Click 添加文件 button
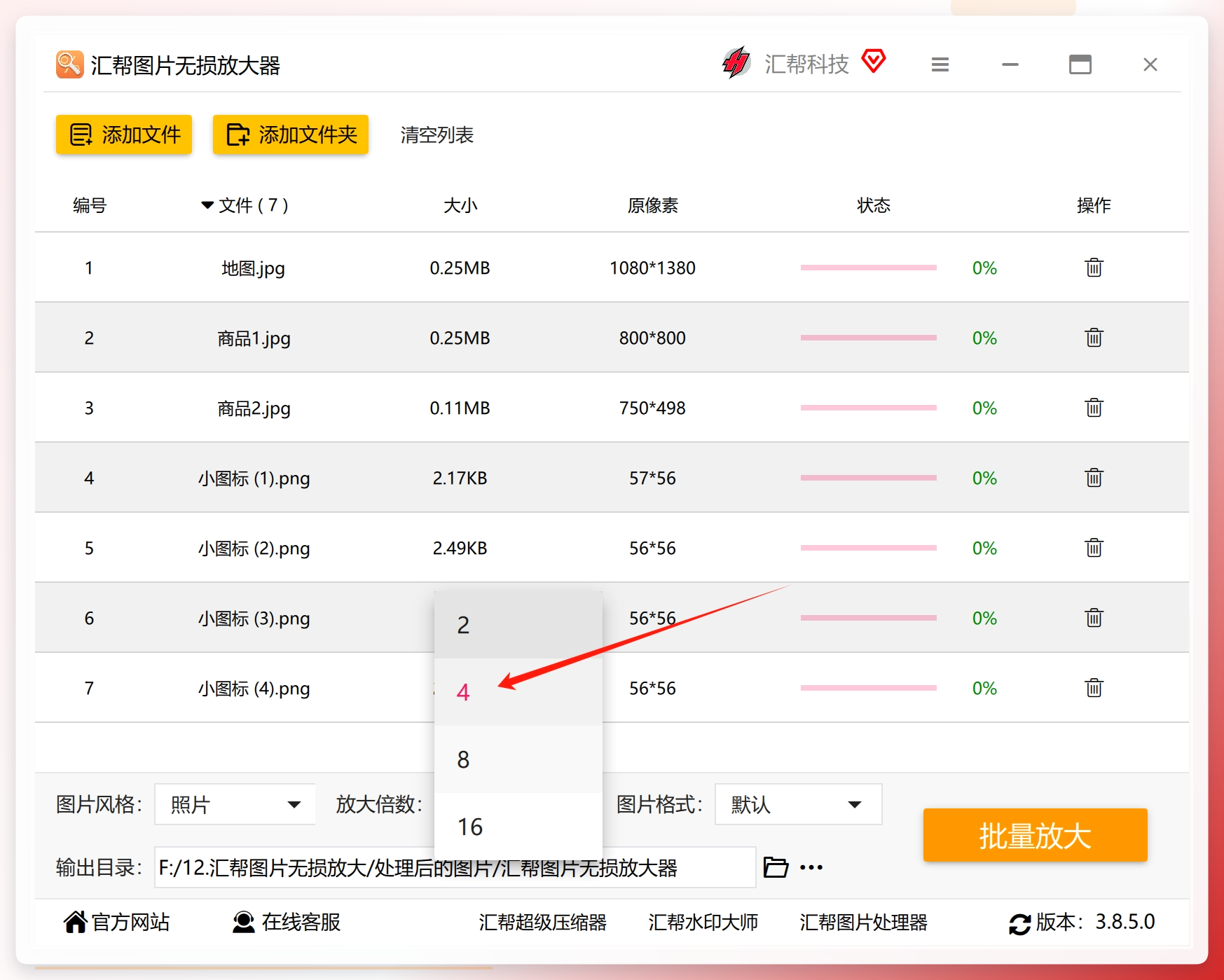The image size is (1224, 980). pyautogui.click(x=124, y=134)
